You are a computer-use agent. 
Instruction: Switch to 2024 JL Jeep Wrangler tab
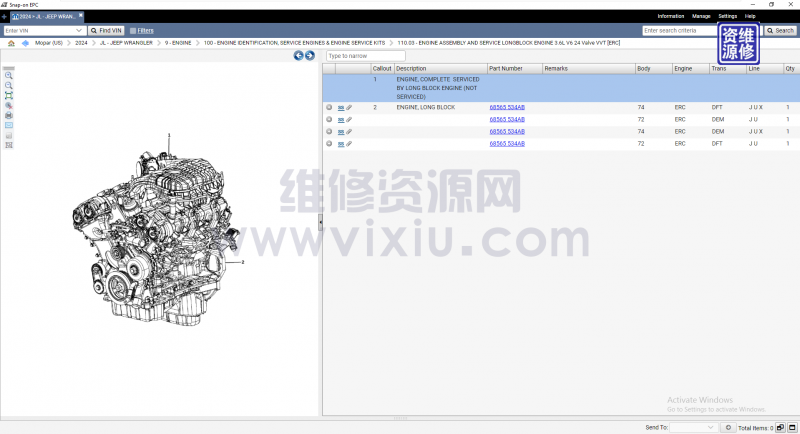click(x=46, y=16)
